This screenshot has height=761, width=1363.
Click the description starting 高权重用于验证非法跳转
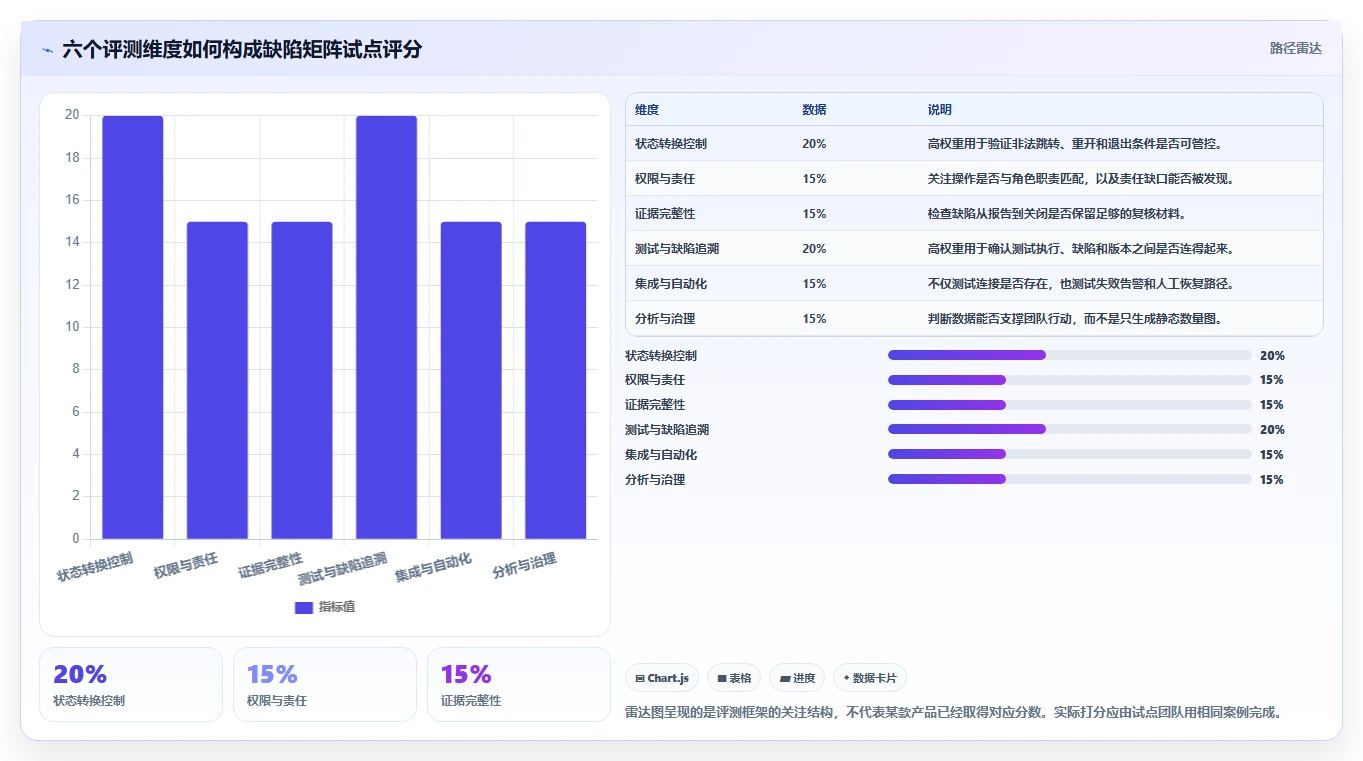click(1075, 144)
